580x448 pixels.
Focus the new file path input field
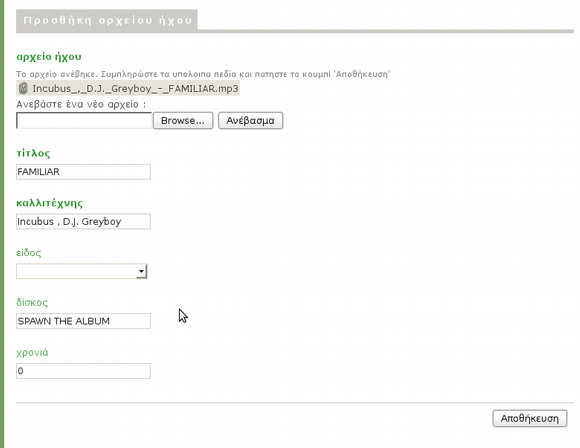click(84, 121)
